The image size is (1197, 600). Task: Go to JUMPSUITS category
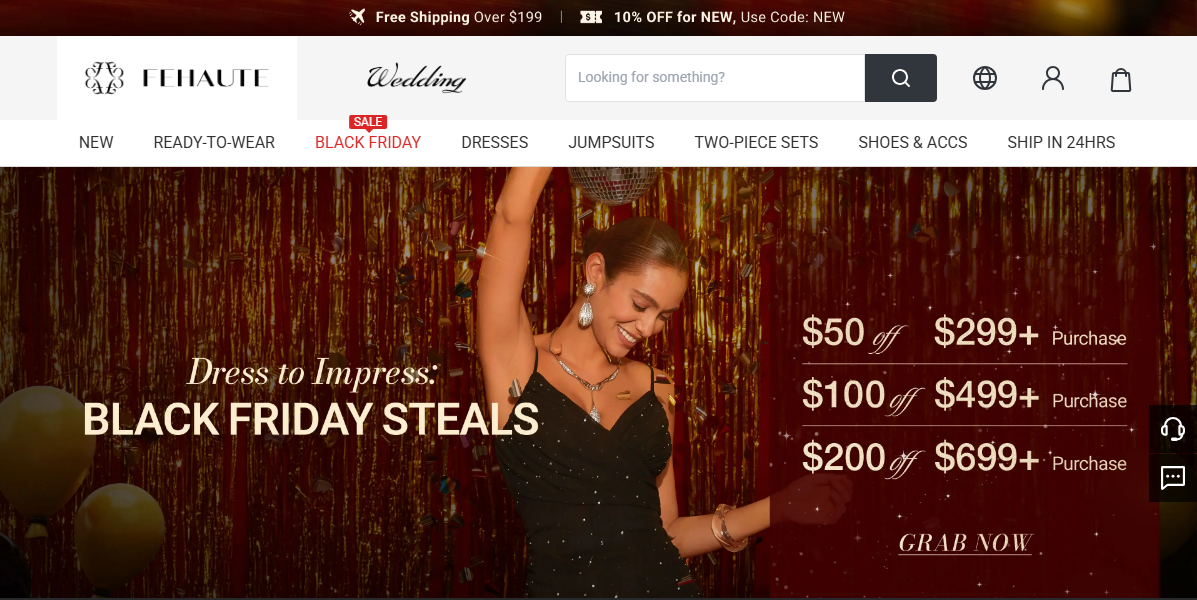click(611, 142)
